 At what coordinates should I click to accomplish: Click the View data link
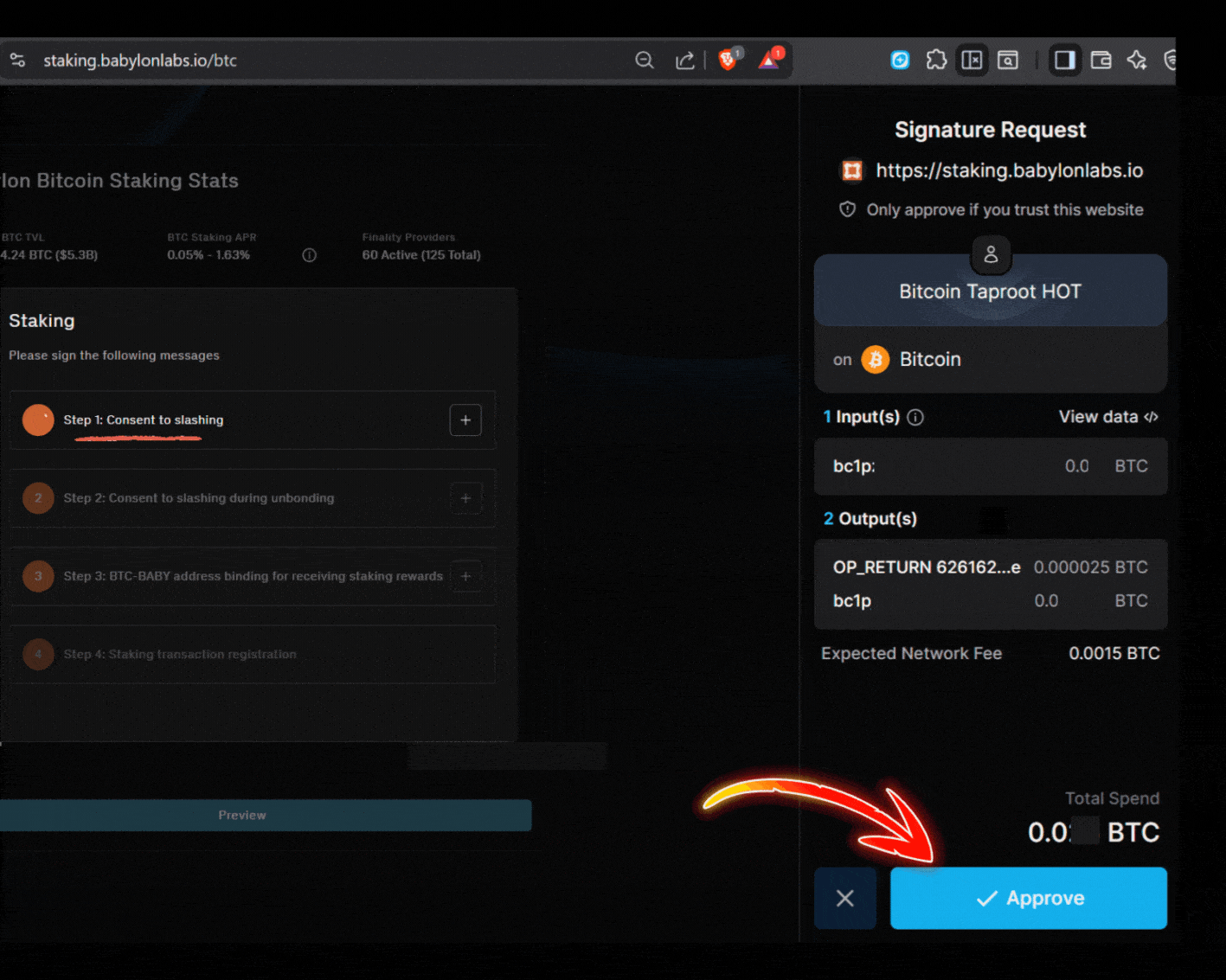click(1108, 417)
